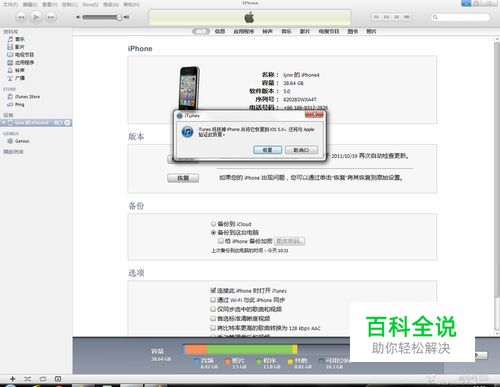Switch to the 电视节目 tab
Viewport: 500px width, 387px height.
329,31
